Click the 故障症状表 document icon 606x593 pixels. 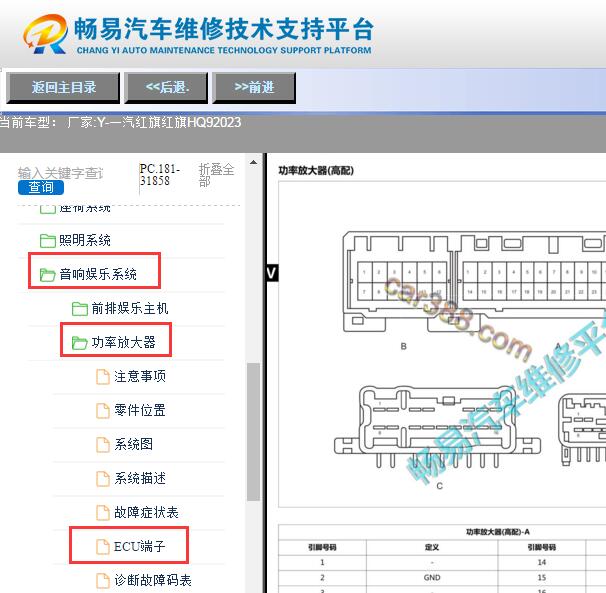click(x=102, y=513)
